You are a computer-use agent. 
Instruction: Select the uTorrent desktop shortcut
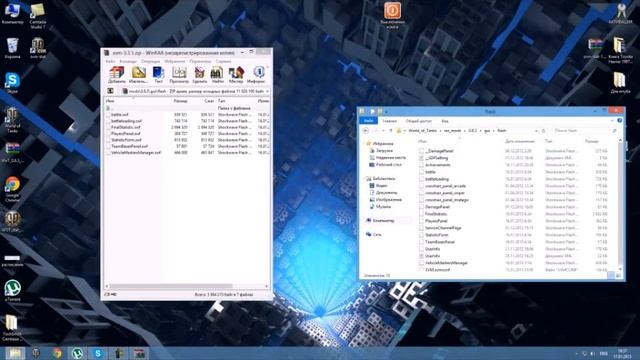click(x=12, y=291)
